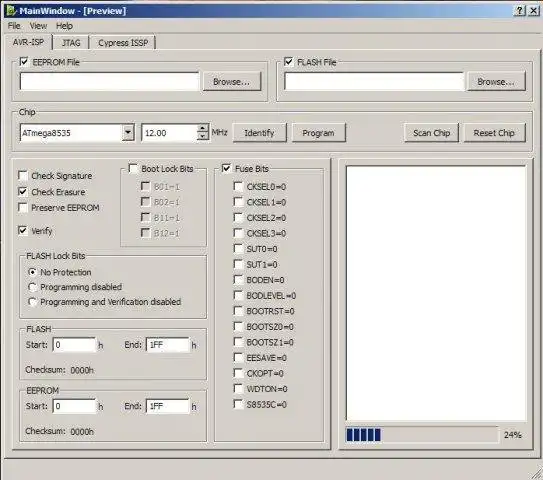
Task: Check the SUT0=0 fuse bit
Action: point(239,249)
